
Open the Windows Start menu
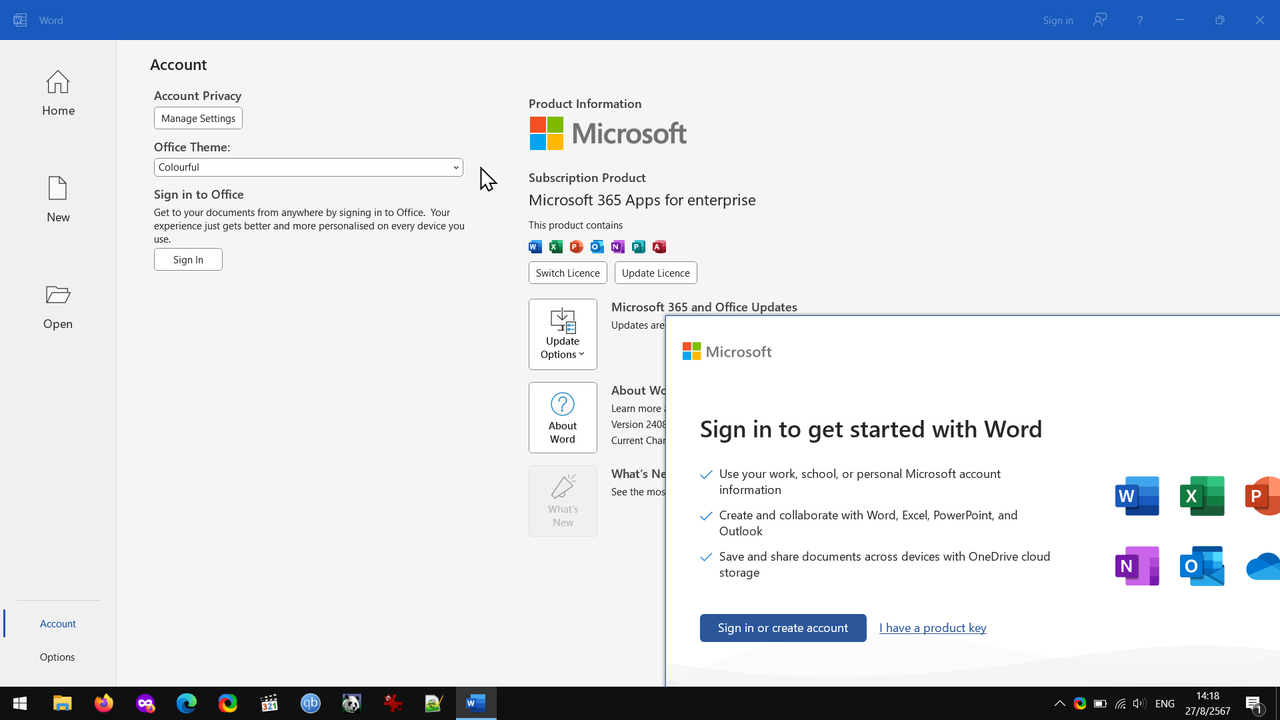tap(20, 704)
